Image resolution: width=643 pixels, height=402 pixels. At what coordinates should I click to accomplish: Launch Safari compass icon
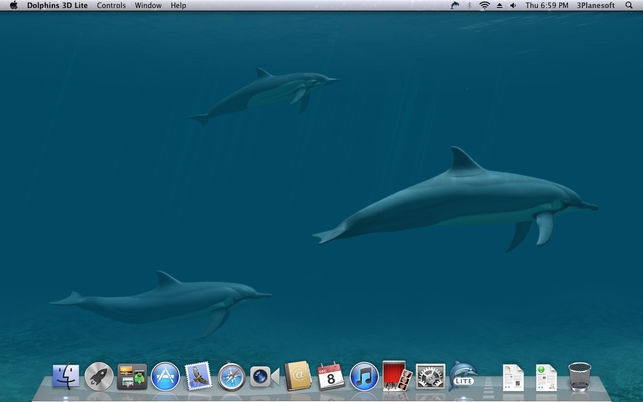[x=232, y=376]
